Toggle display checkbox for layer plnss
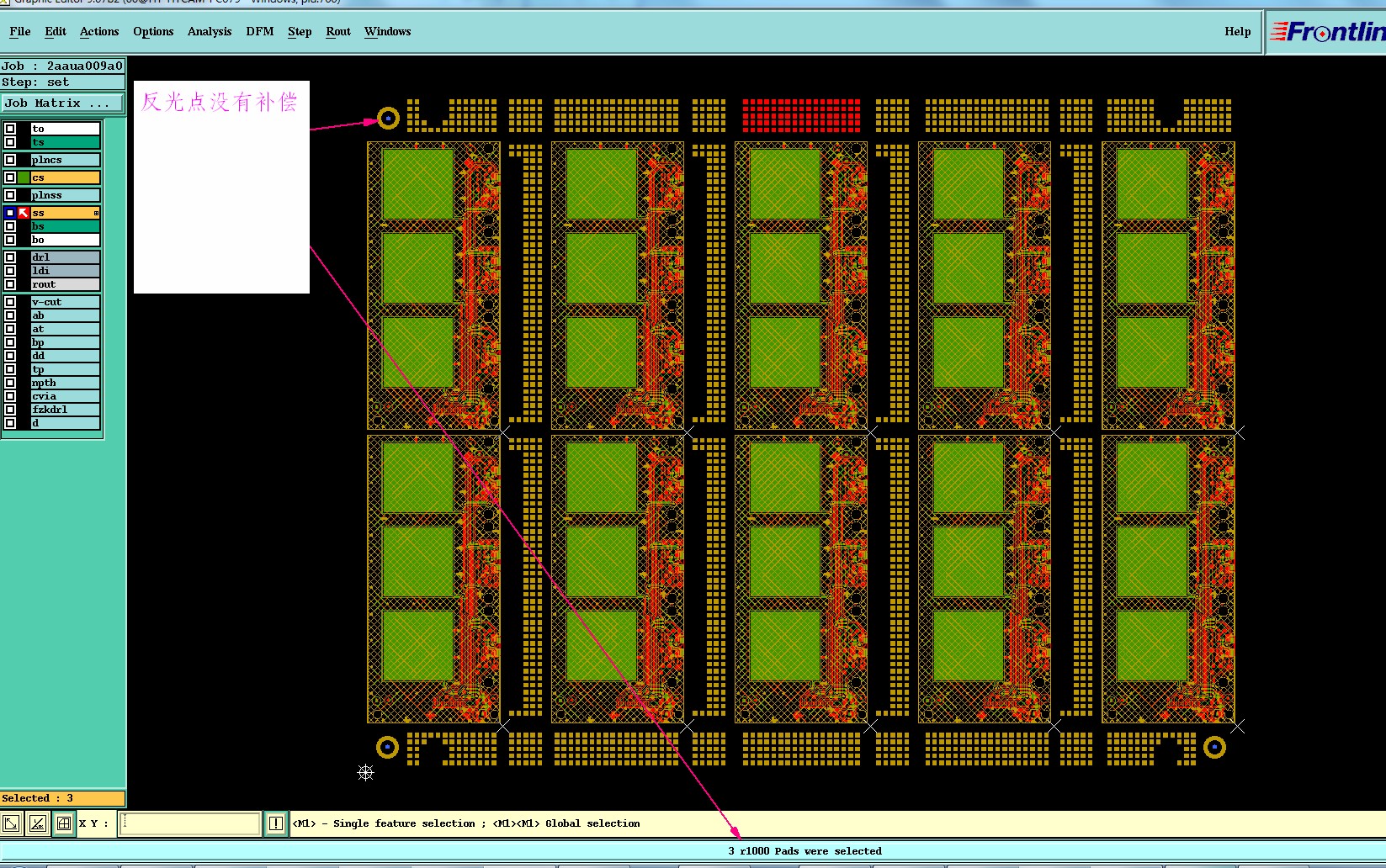 (x=10, y=195)
